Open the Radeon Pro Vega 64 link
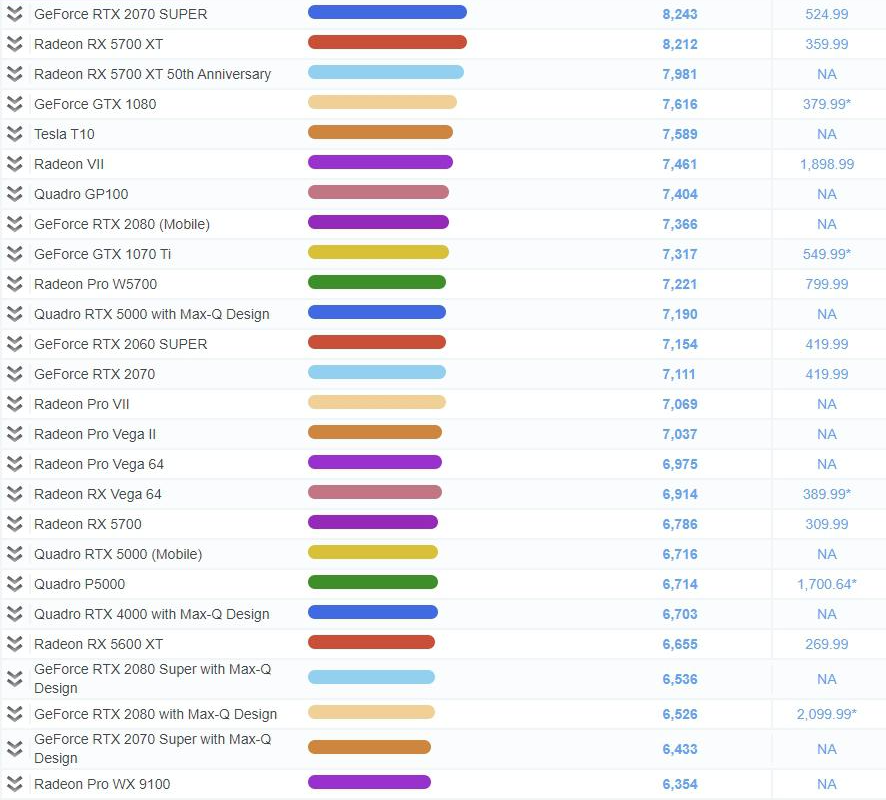Screen dimensions: 886x800 pyautogui.click(x=99, y=464)
